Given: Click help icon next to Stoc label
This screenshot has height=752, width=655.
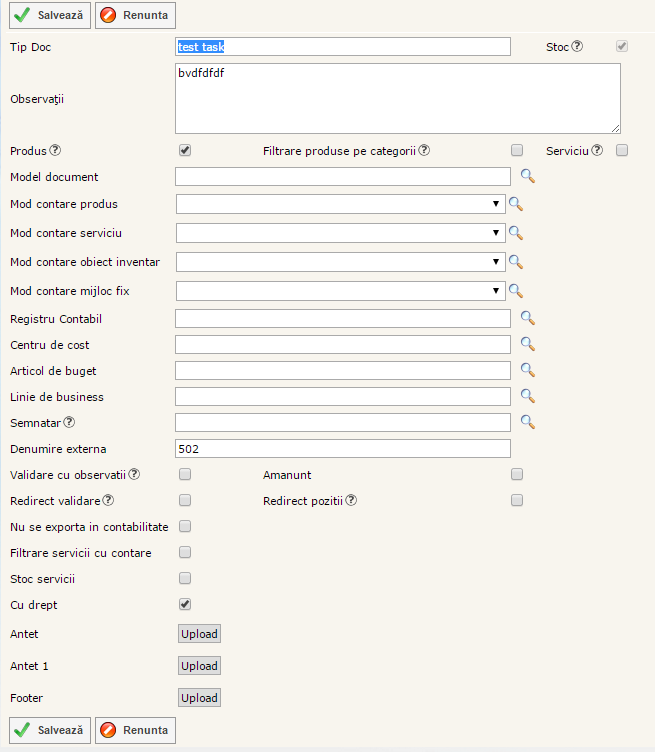Looking at the screenshot, I should (577, 46).
